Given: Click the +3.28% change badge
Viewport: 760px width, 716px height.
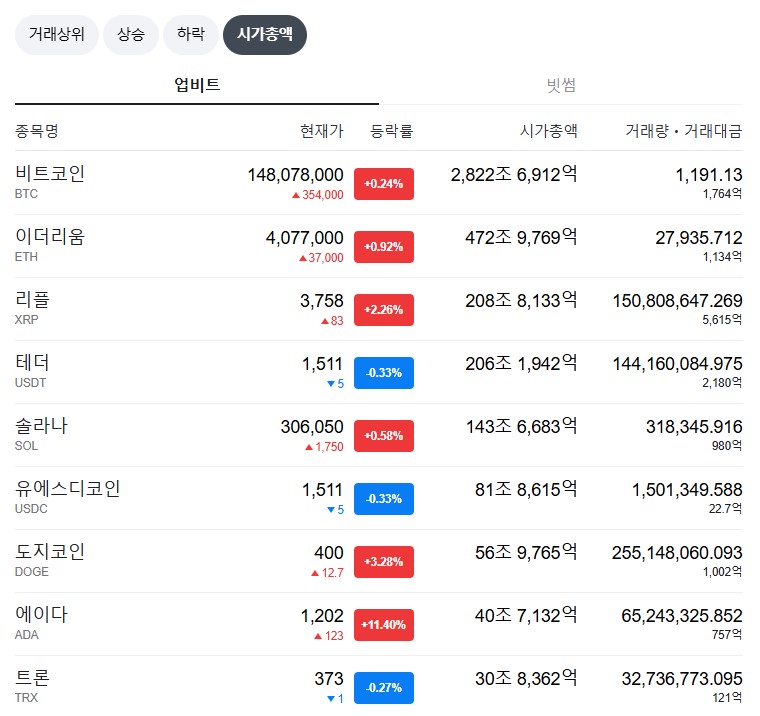Looking at the screenshot, I should 384,562.
